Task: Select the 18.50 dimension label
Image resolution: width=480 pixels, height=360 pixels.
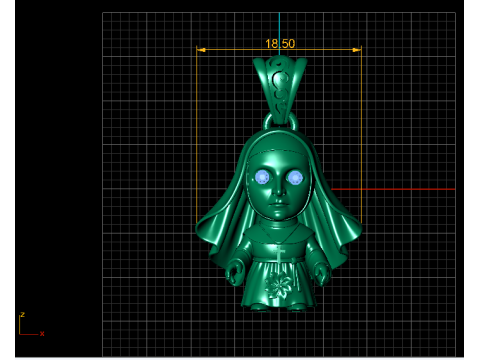Action: point(280,44)
